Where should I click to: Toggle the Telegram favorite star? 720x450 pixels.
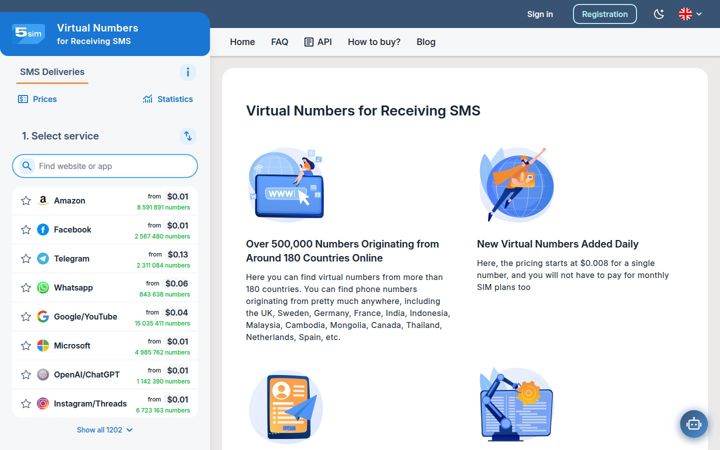coord(26,259)
